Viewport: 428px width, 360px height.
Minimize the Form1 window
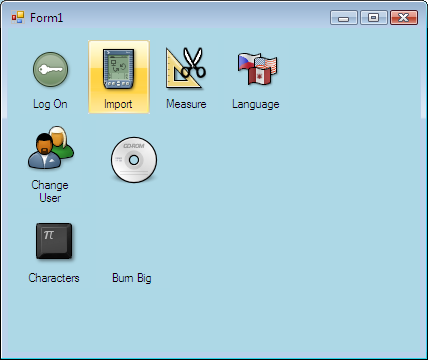coord(344,18)
